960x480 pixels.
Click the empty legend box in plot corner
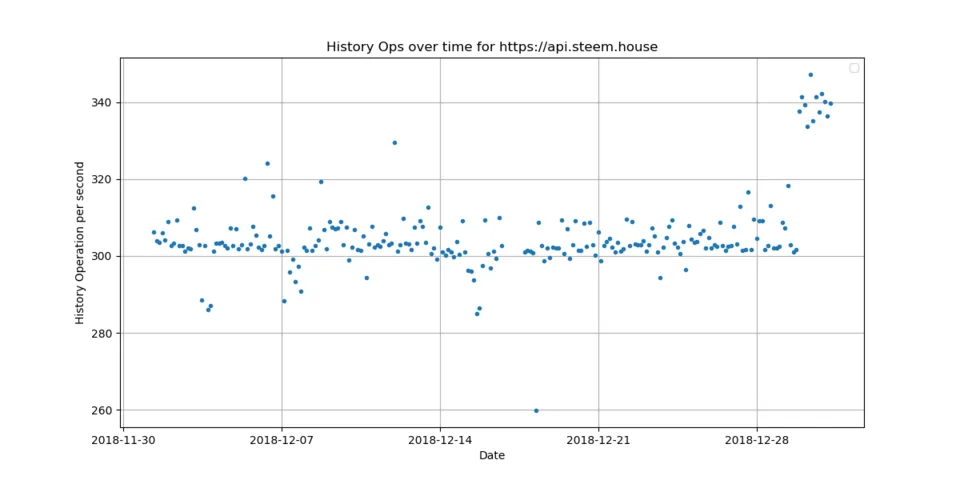tap(854, 68)
